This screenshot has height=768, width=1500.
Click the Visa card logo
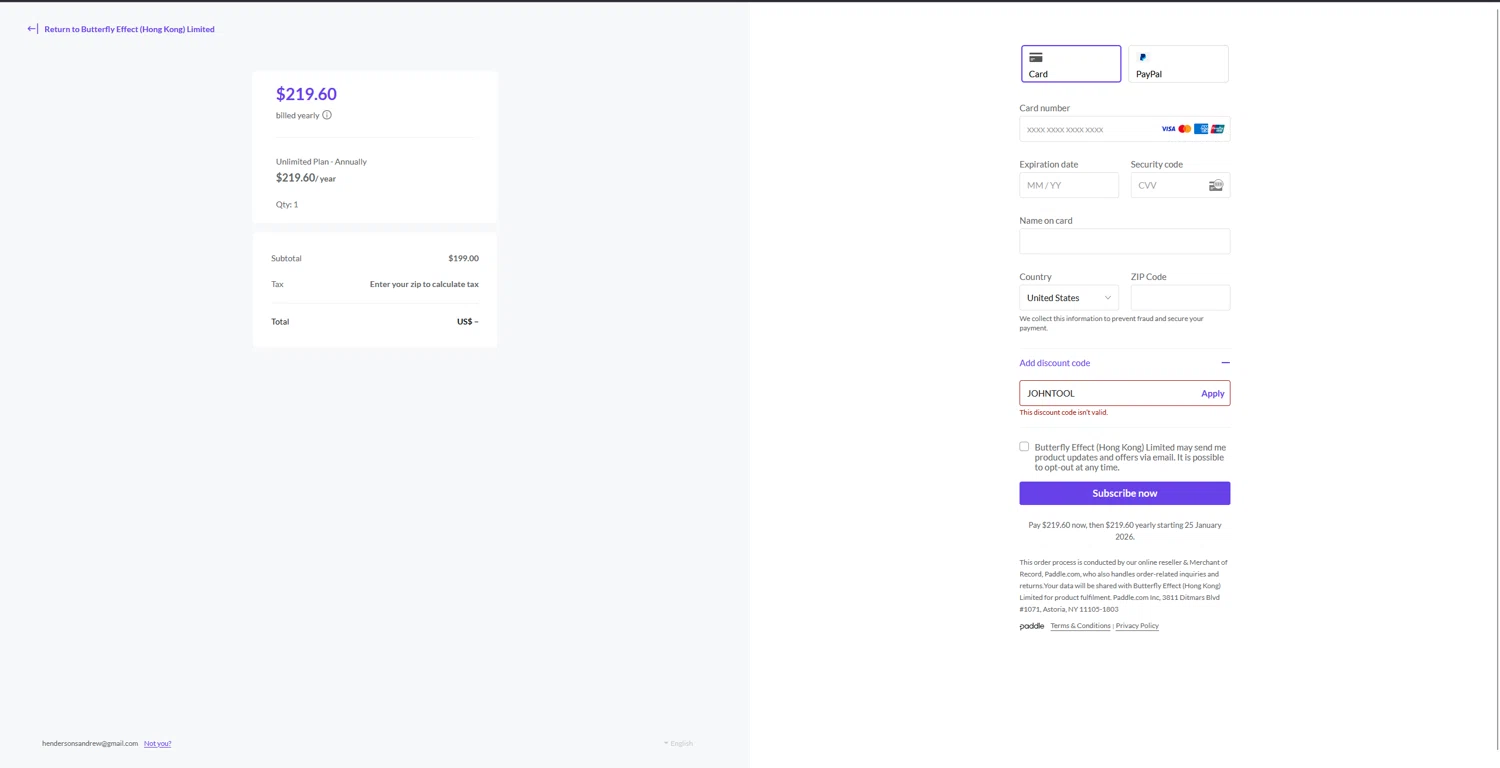[1168, 129]
